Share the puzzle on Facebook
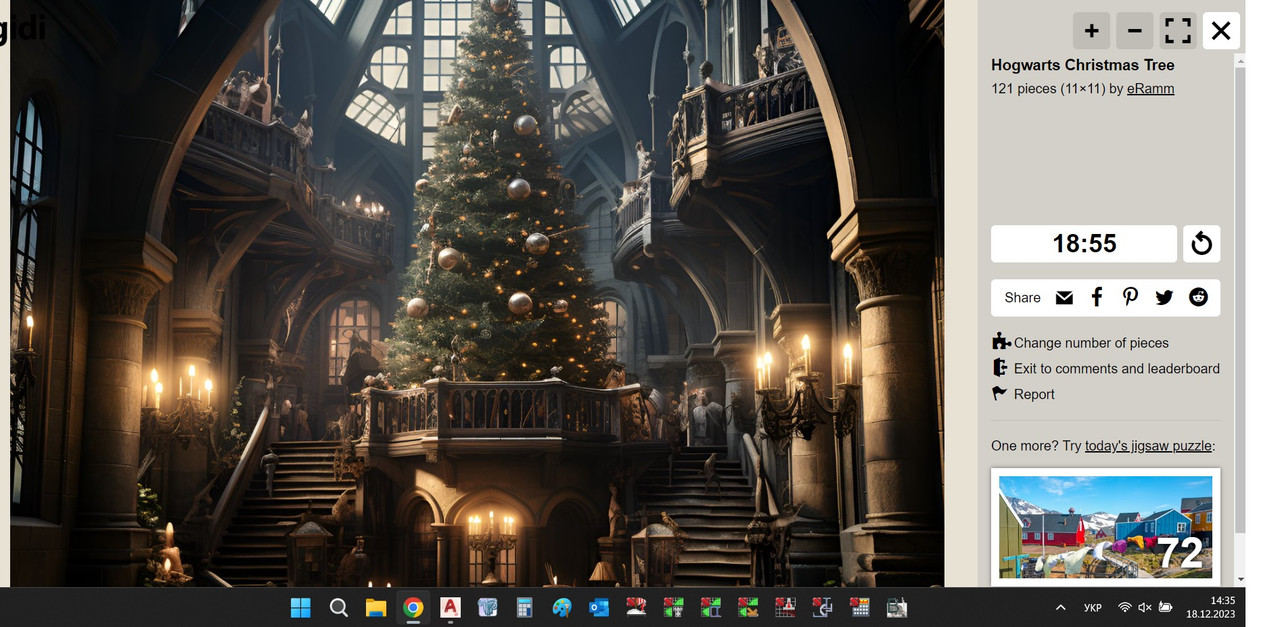 coord(1097,297)
